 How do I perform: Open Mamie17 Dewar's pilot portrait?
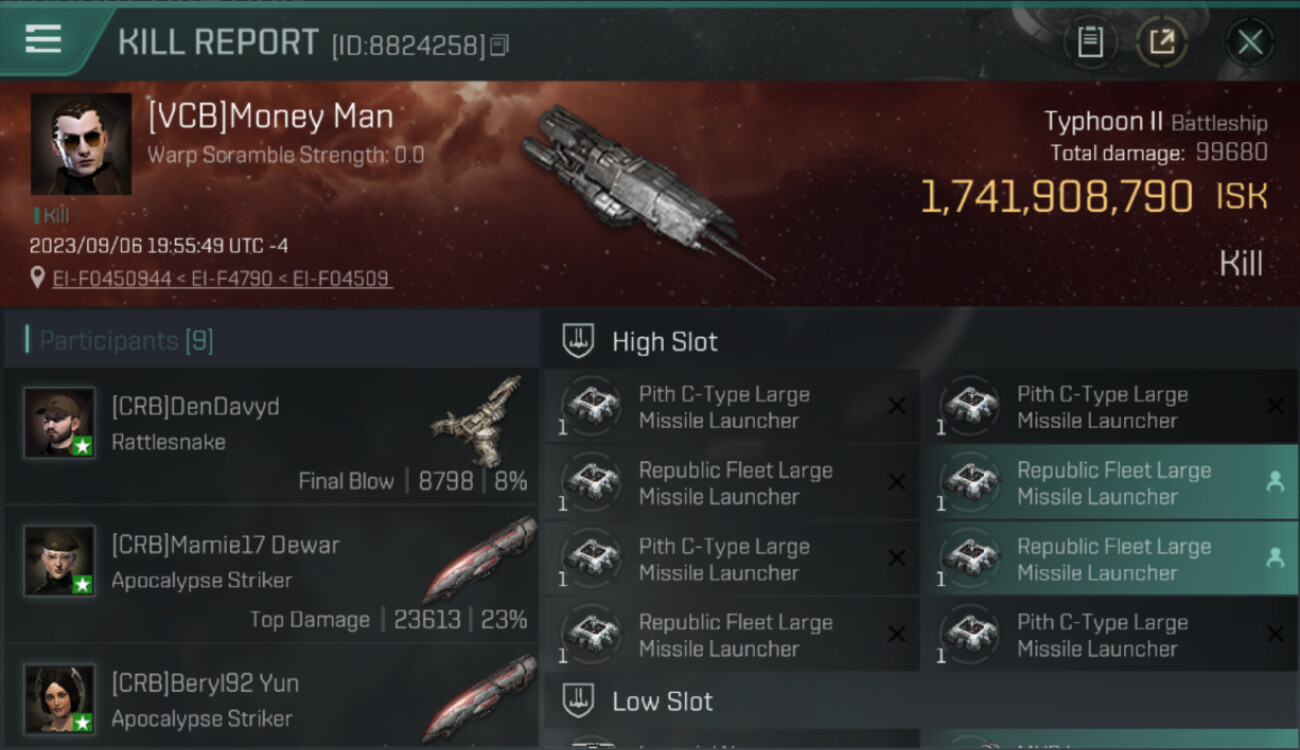click(60, 560)
